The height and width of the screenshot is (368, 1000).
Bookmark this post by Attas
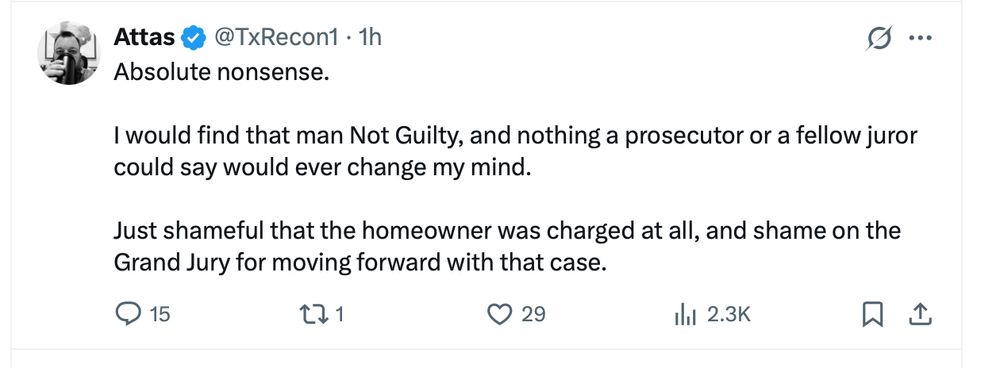click(872, 314)
